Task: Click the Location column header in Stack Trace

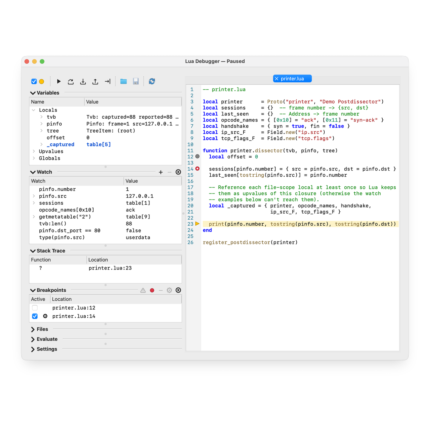Action: pyautogui.click(x=134, y=260)
